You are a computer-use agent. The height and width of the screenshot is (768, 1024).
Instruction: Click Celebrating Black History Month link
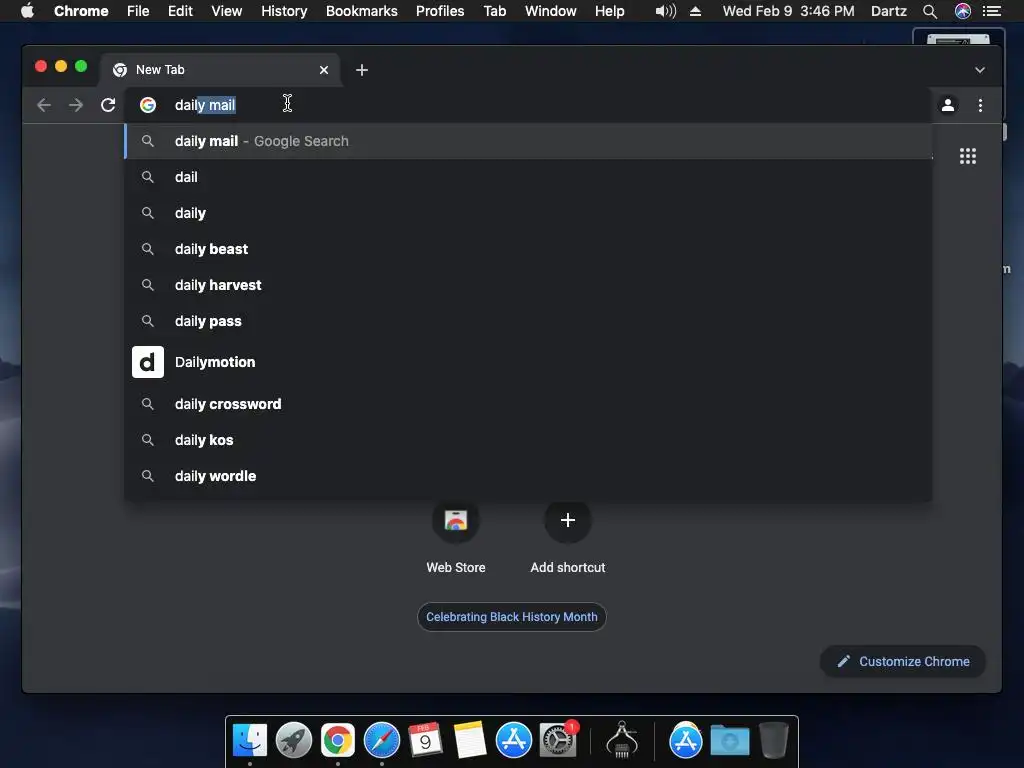click(511, 616)
